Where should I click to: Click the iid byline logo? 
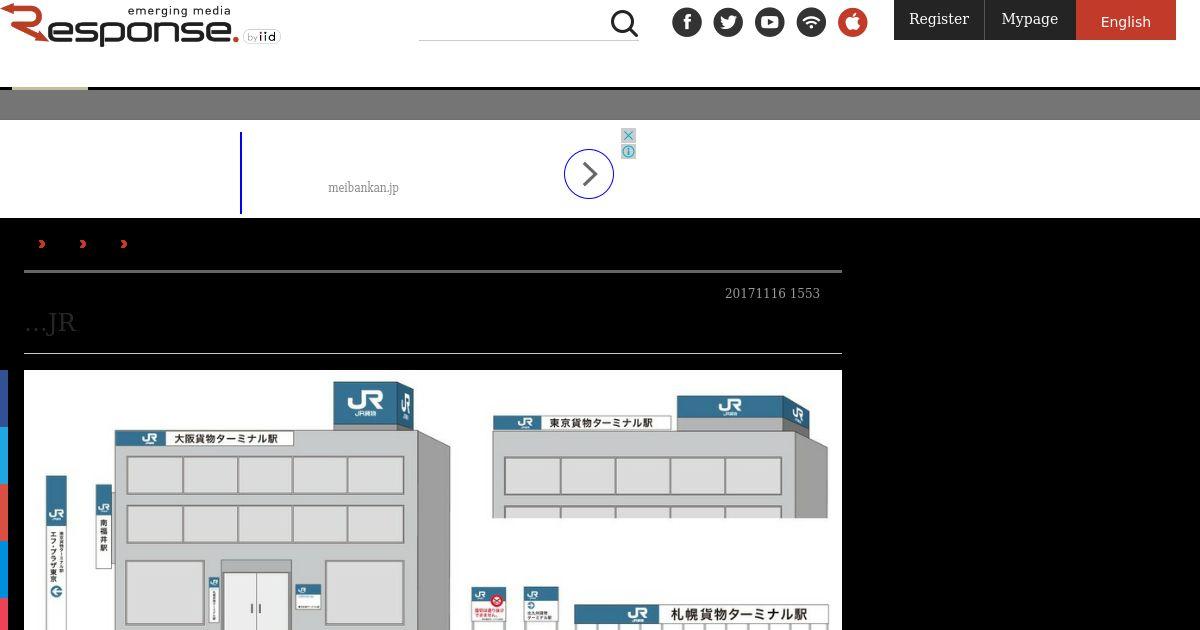(x=262, y=37)
